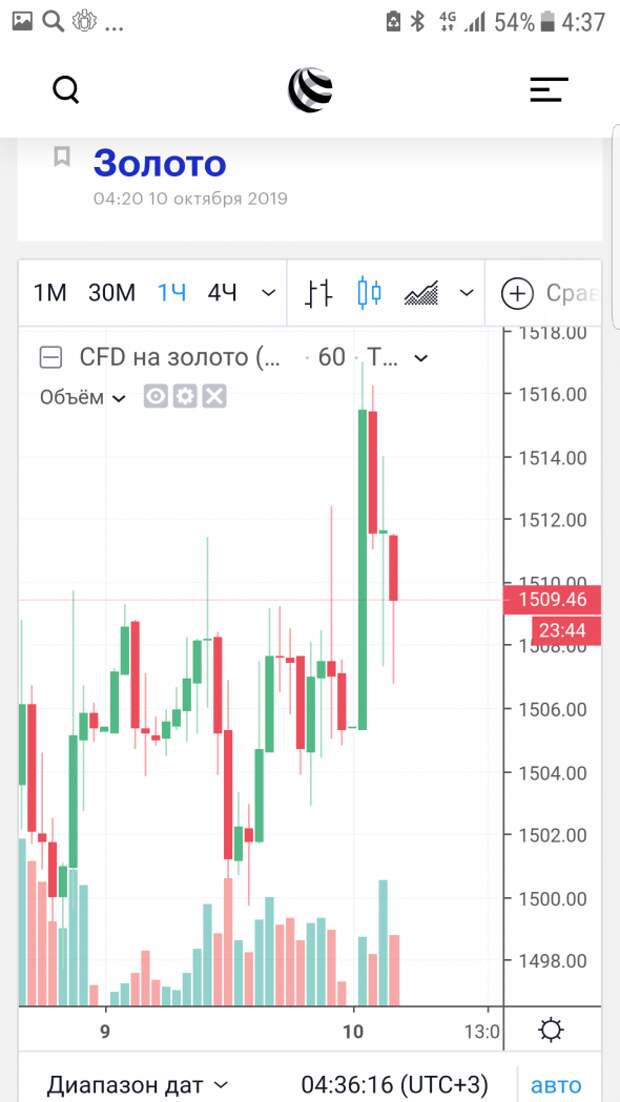Collapse the CFD на золото legend box

click(51, 358)
